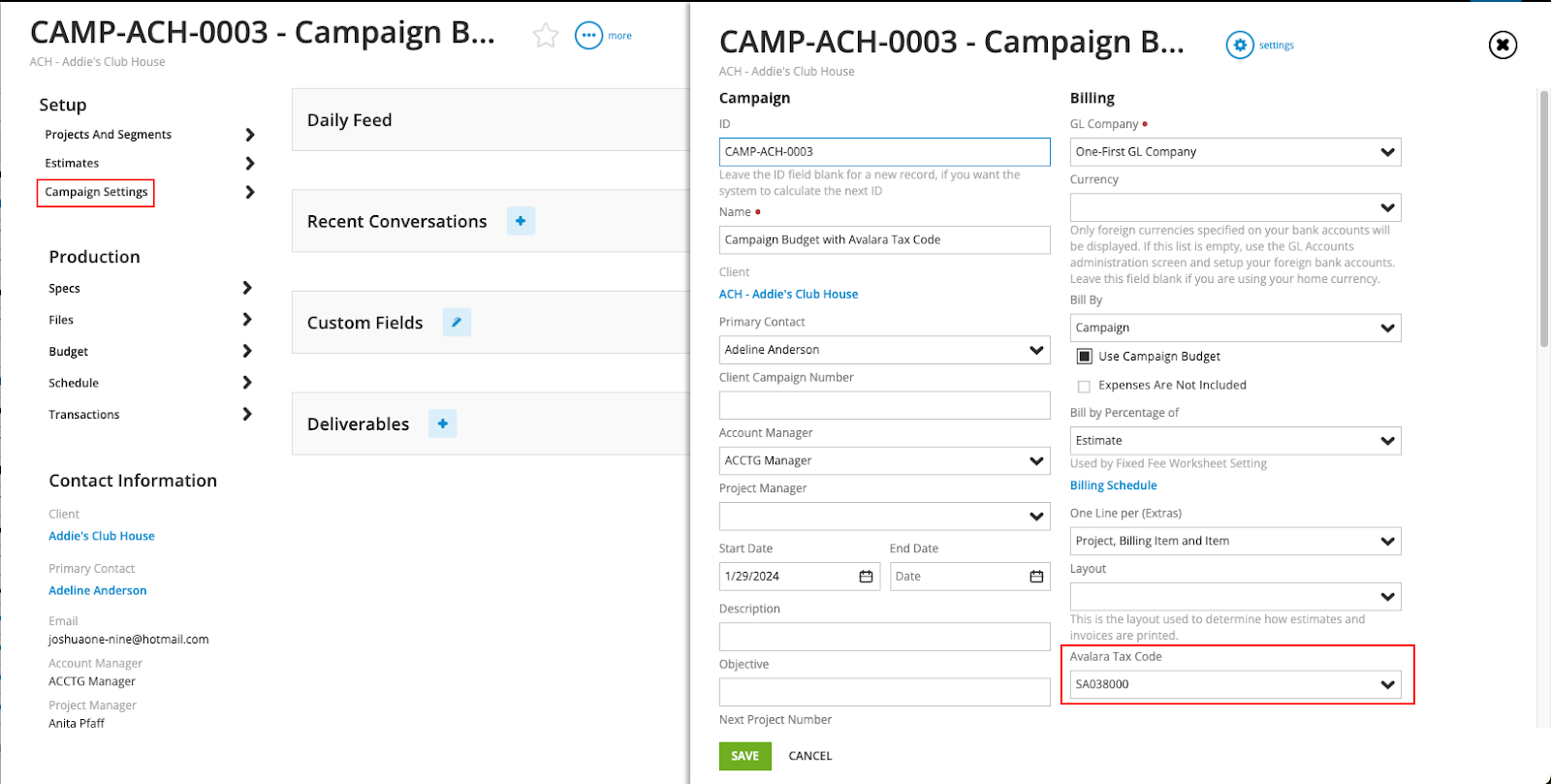Toggle the Use Campaign Budget checkbox
This screenshot has height=784, width=1551.
click(x=1085, y=357)
